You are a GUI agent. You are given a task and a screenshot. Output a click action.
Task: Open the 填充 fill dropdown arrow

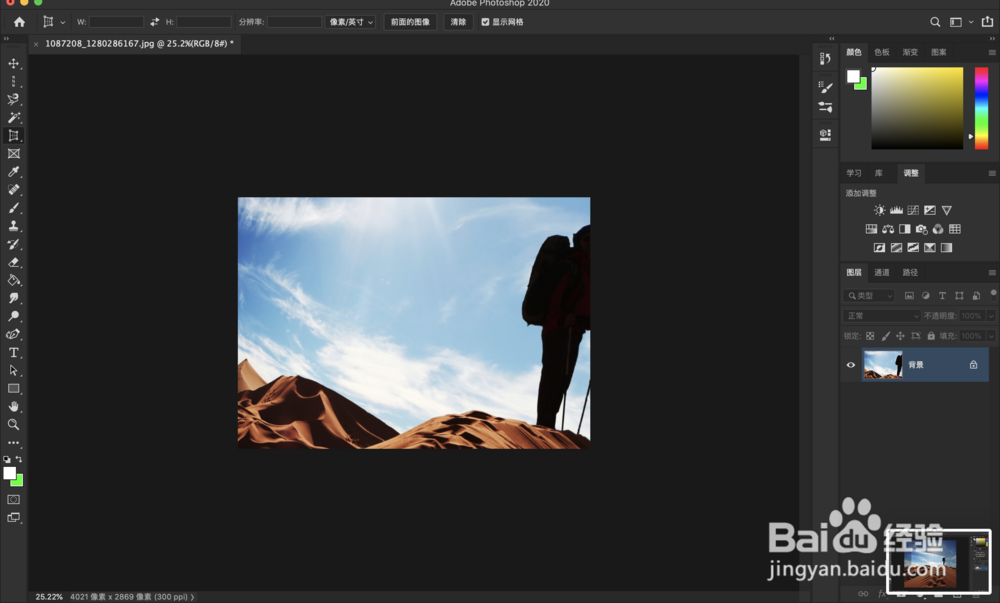coord(991,336)
